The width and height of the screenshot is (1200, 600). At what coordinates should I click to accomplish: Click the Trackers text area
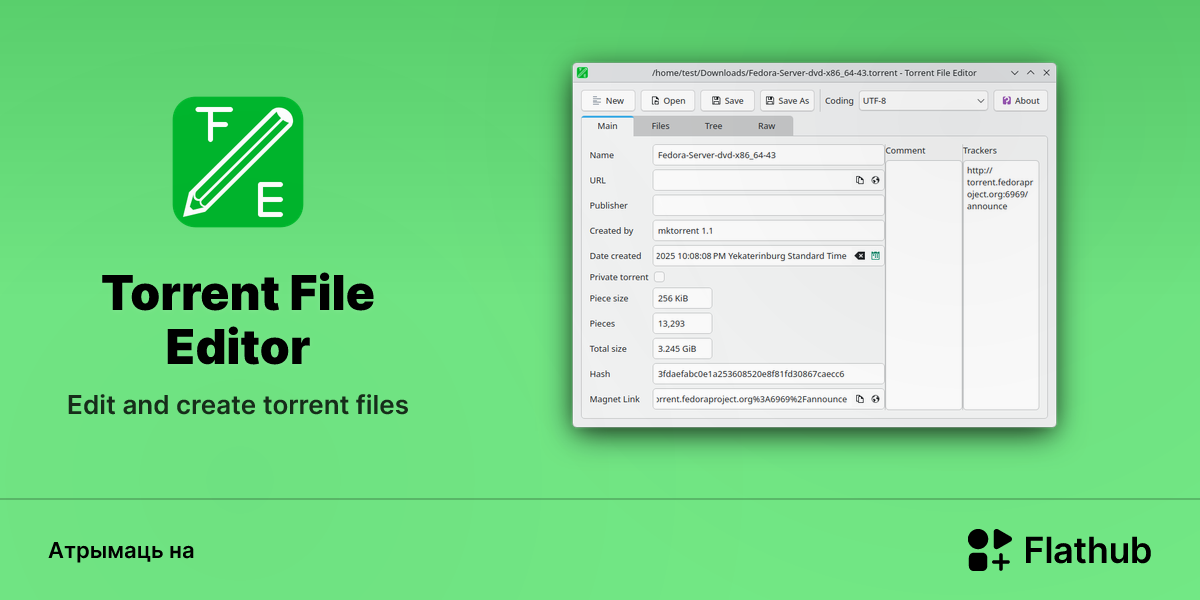[1001, 285]
